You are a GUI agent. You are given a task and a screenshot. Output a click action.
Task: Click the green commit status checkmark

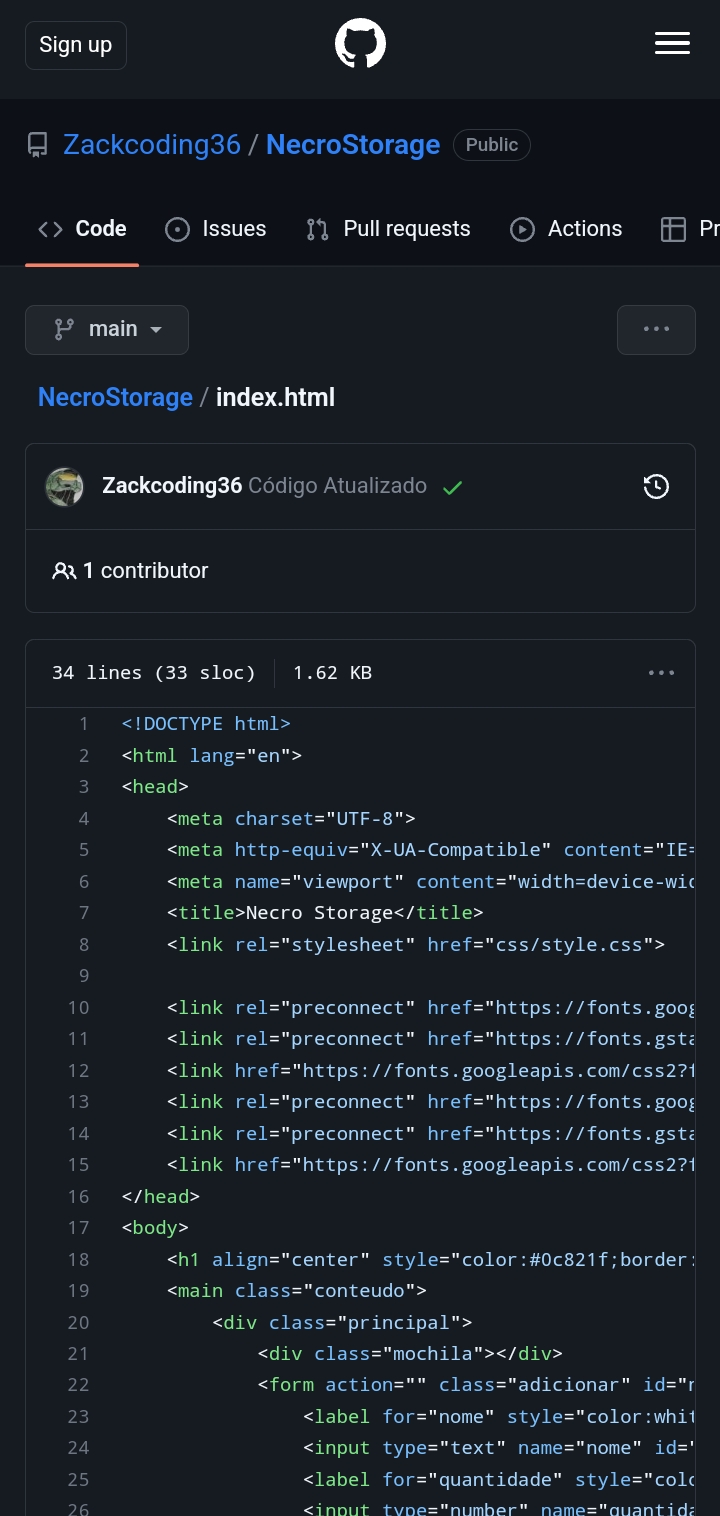pyautogui.click(x=452, y=488)
